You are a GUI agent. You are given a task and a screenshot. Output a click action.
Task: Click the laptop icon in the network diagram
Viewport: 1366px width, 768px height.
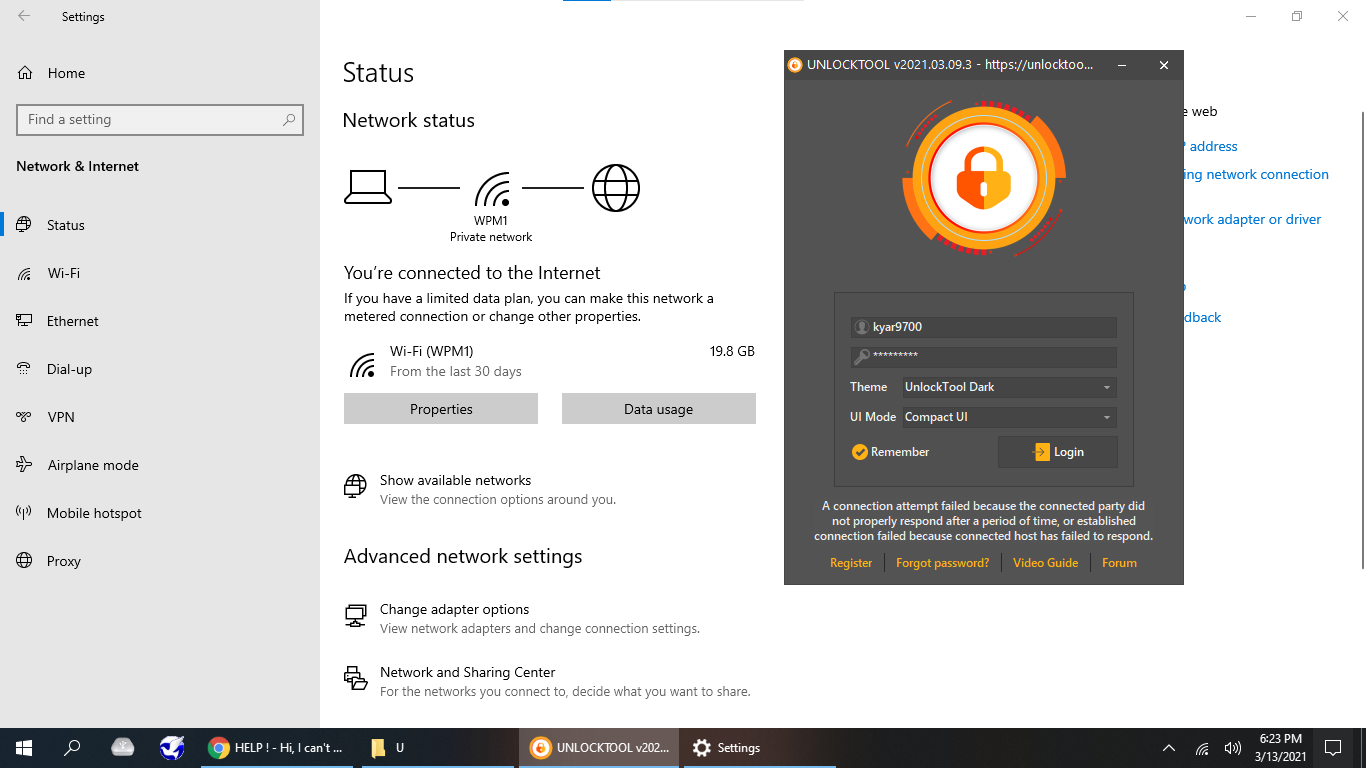click(368, 188)
